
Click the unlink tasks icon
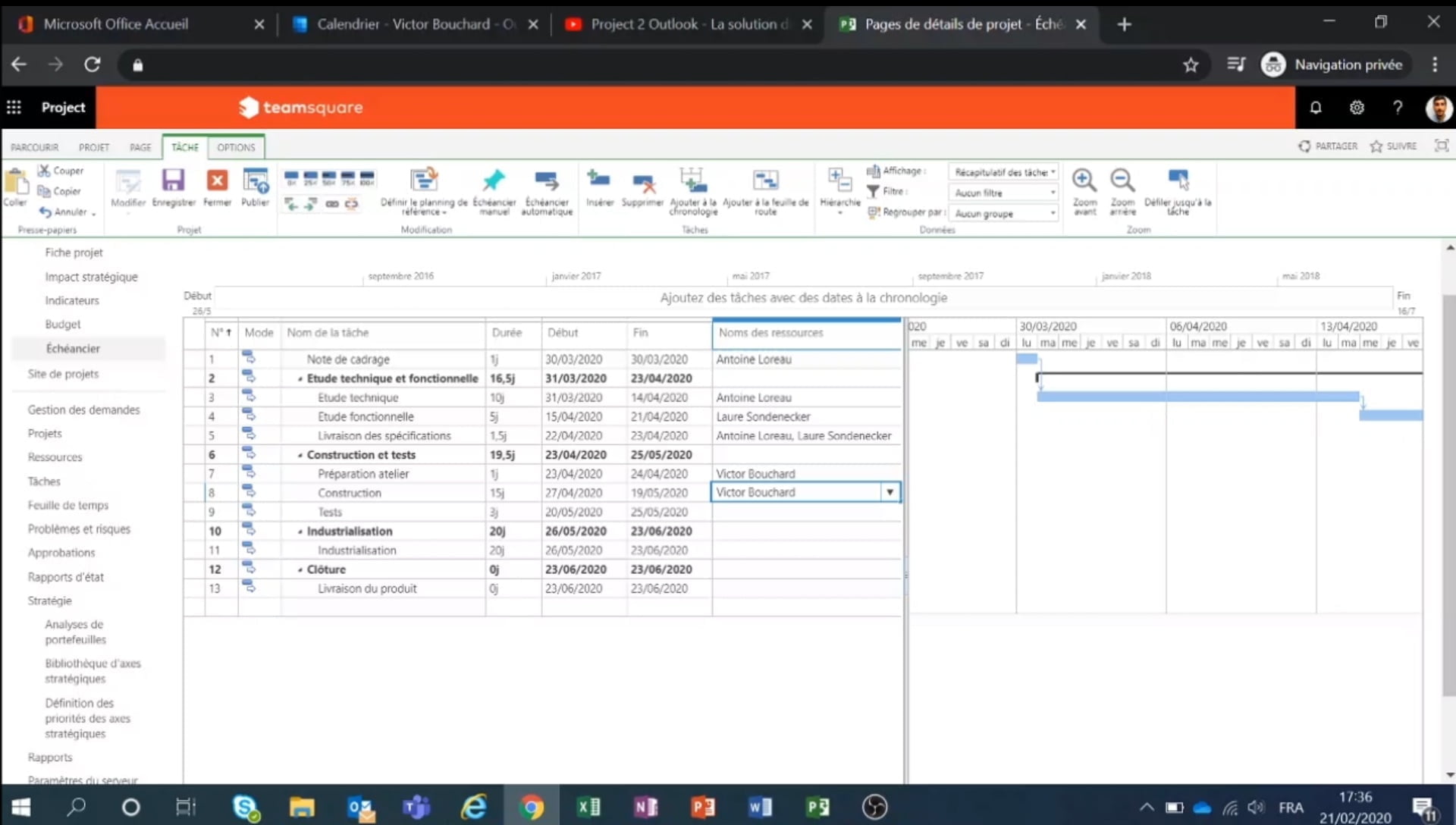tap(351, 204)
